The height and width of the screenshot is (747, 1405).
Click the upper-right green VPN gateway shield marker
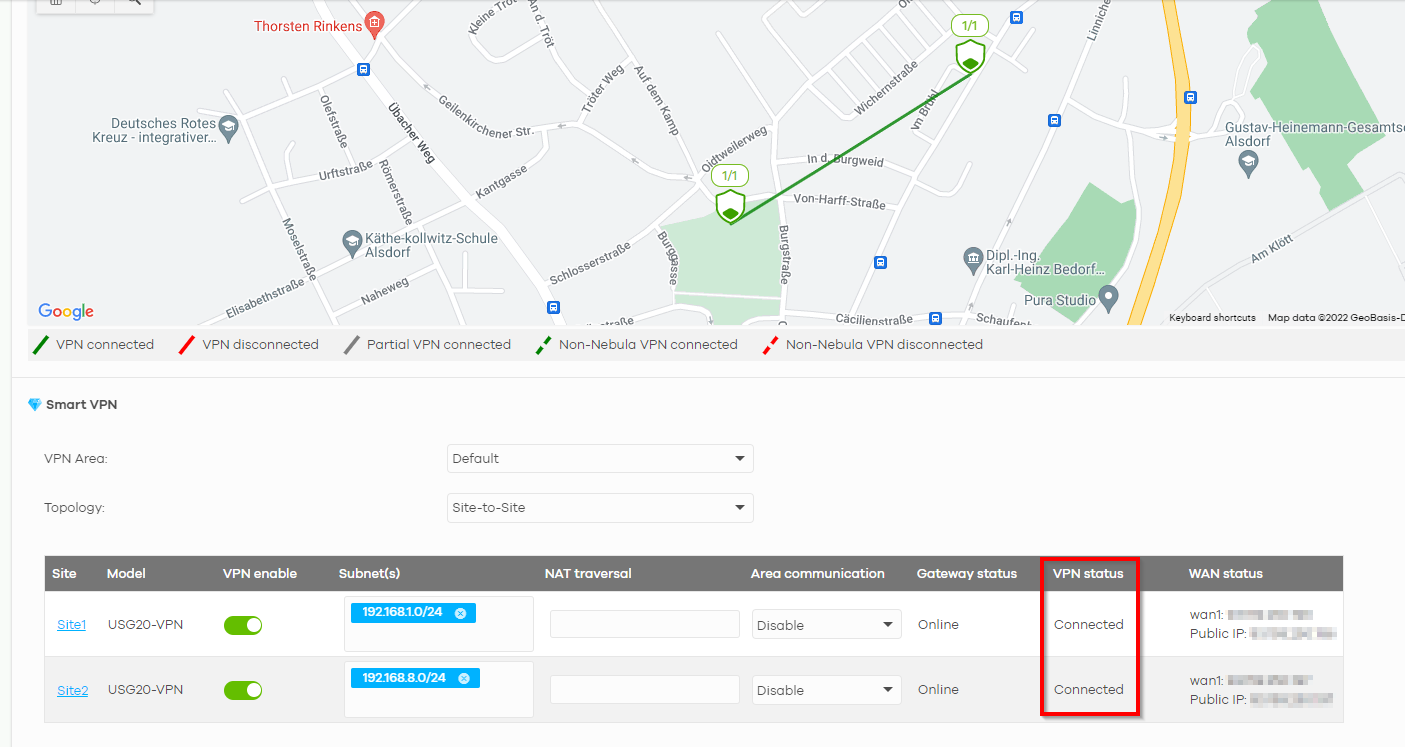coord(970,56)
